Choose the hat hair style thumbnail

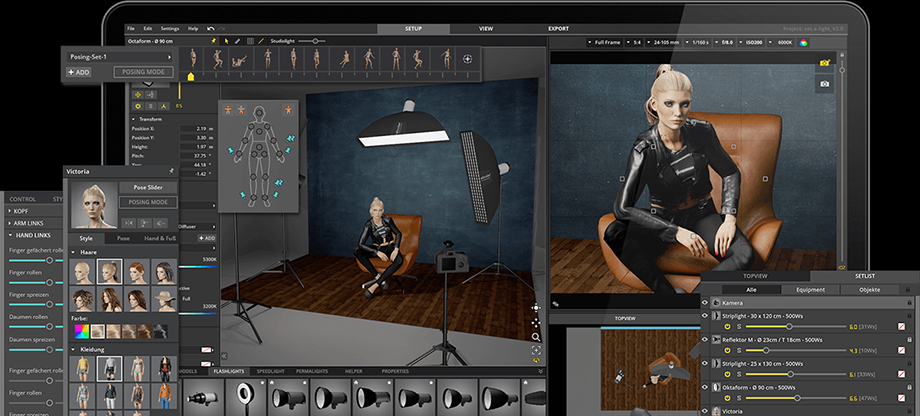(164, 300)
